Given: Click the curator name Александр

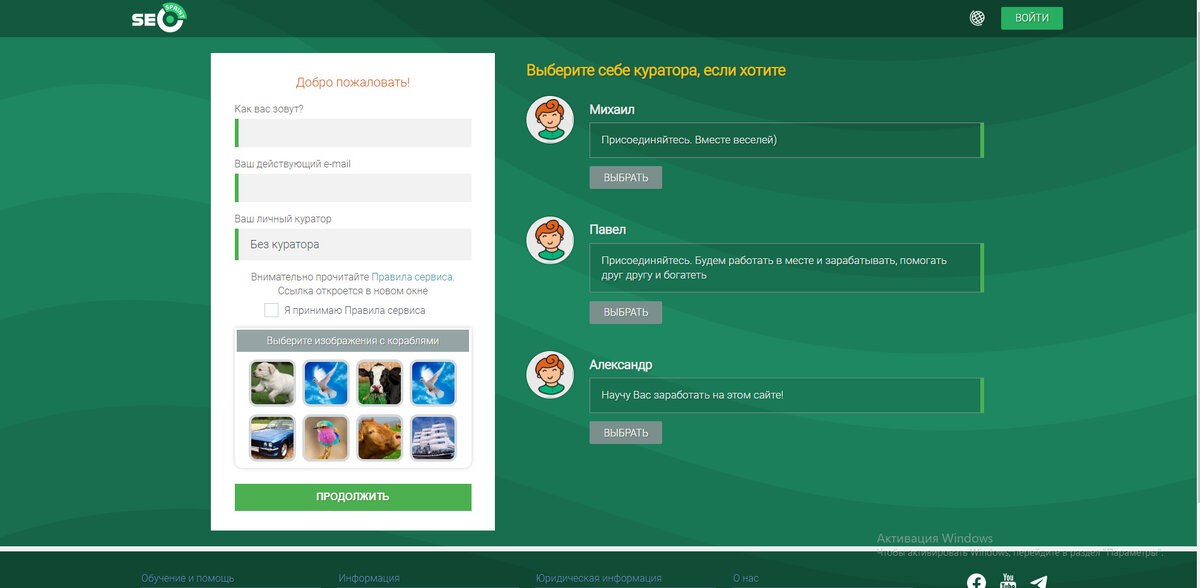Looking at the screenshot, I should pyautogui.click(x=621, y=365).
